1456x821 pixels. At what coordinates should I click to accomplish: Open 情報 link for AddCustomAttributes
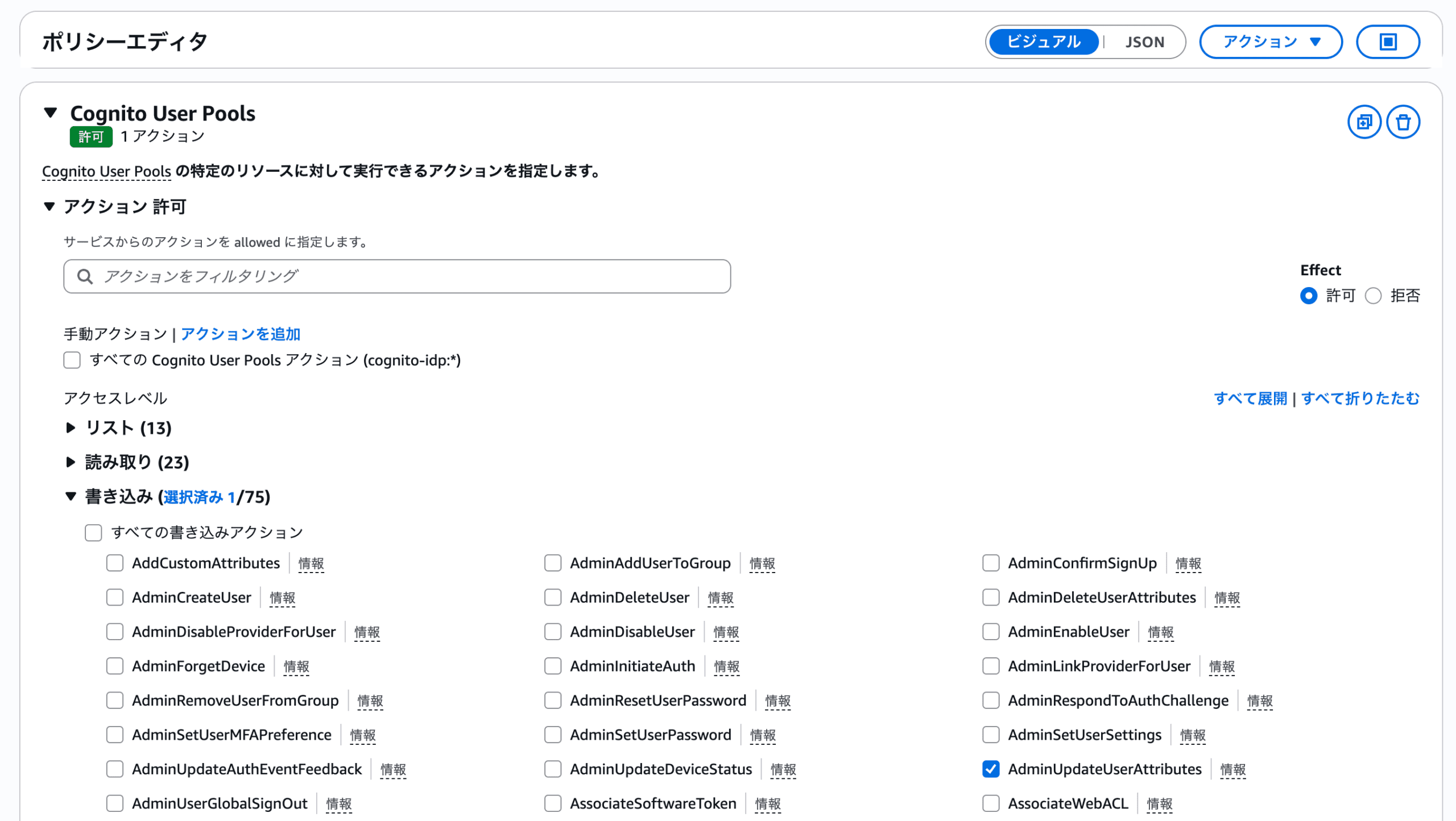click(x=311, y=563)
